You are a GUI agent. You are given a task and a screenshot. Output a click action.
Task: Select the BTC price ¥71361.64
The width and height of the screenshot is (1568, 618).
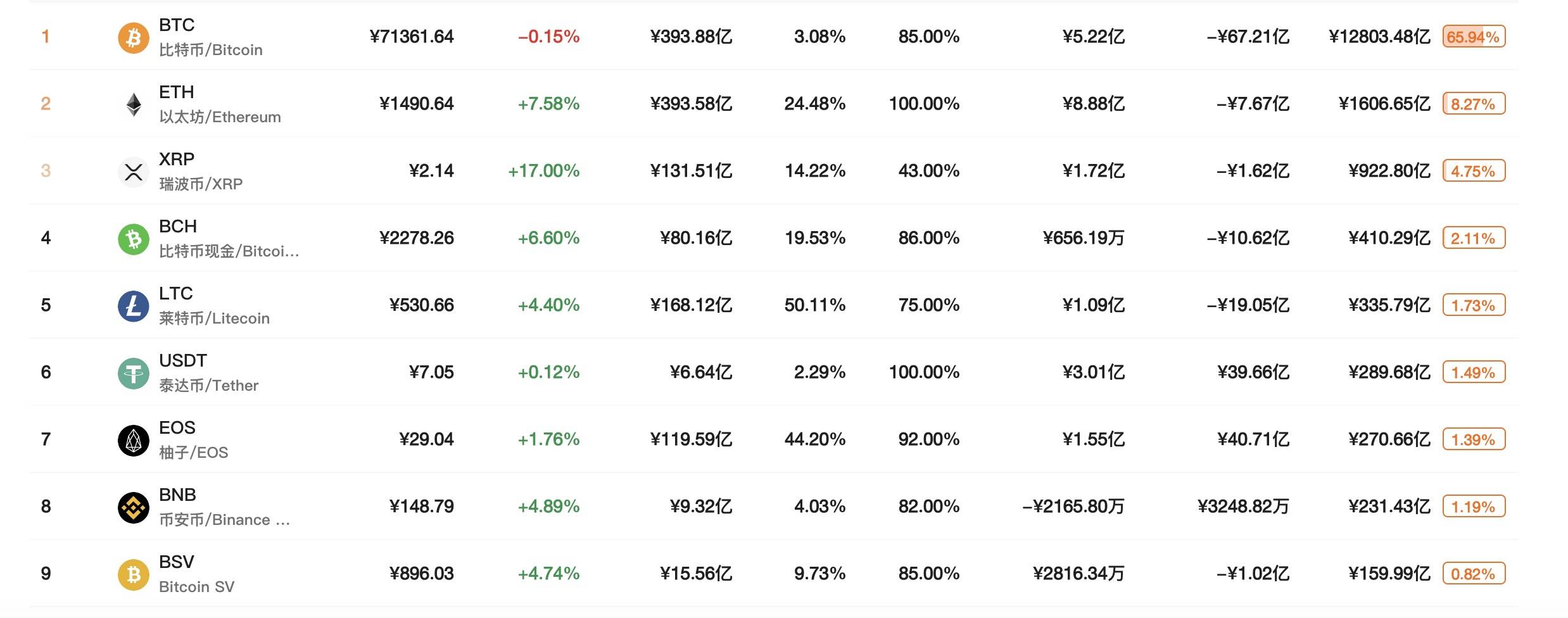coord(412,37)
